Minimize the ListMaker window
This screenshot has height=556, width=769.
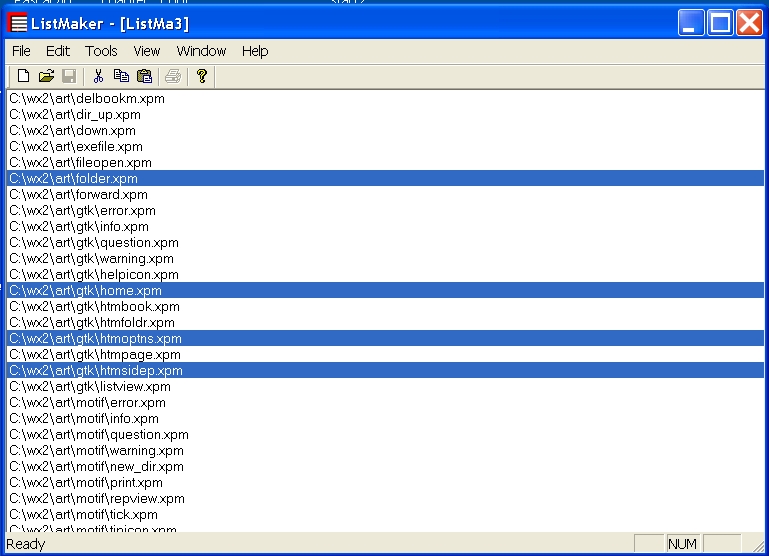[x=691, y=23]
